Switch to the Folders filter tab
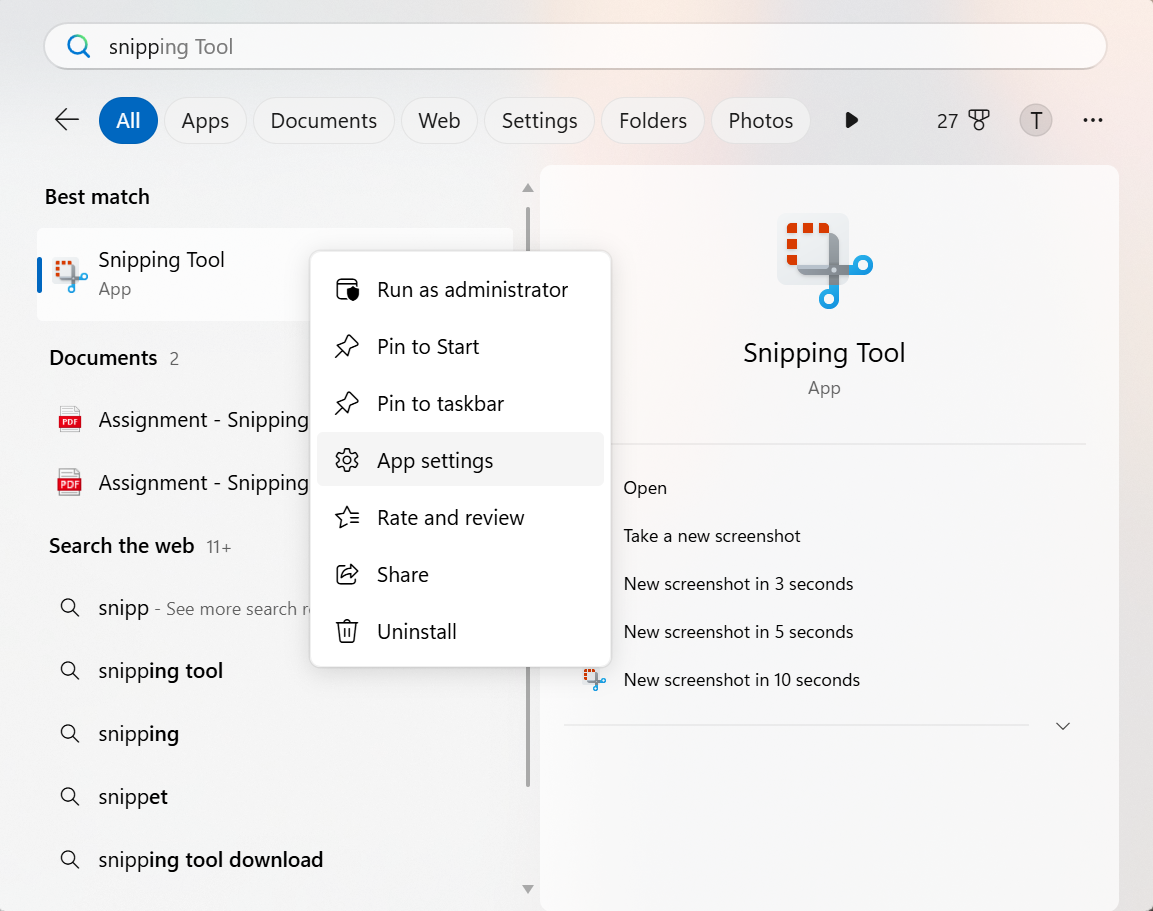 [x=652, y=120]
